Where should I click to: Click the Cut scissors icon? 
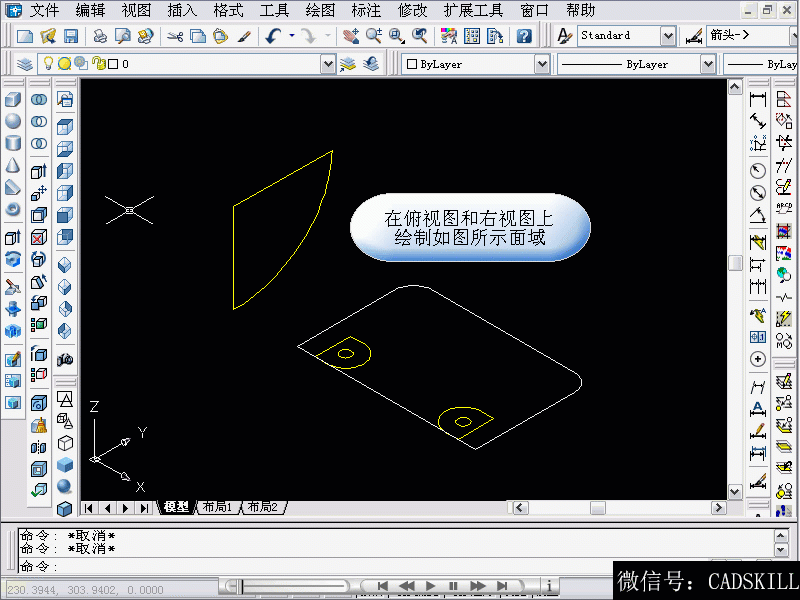tap(175, 36)
